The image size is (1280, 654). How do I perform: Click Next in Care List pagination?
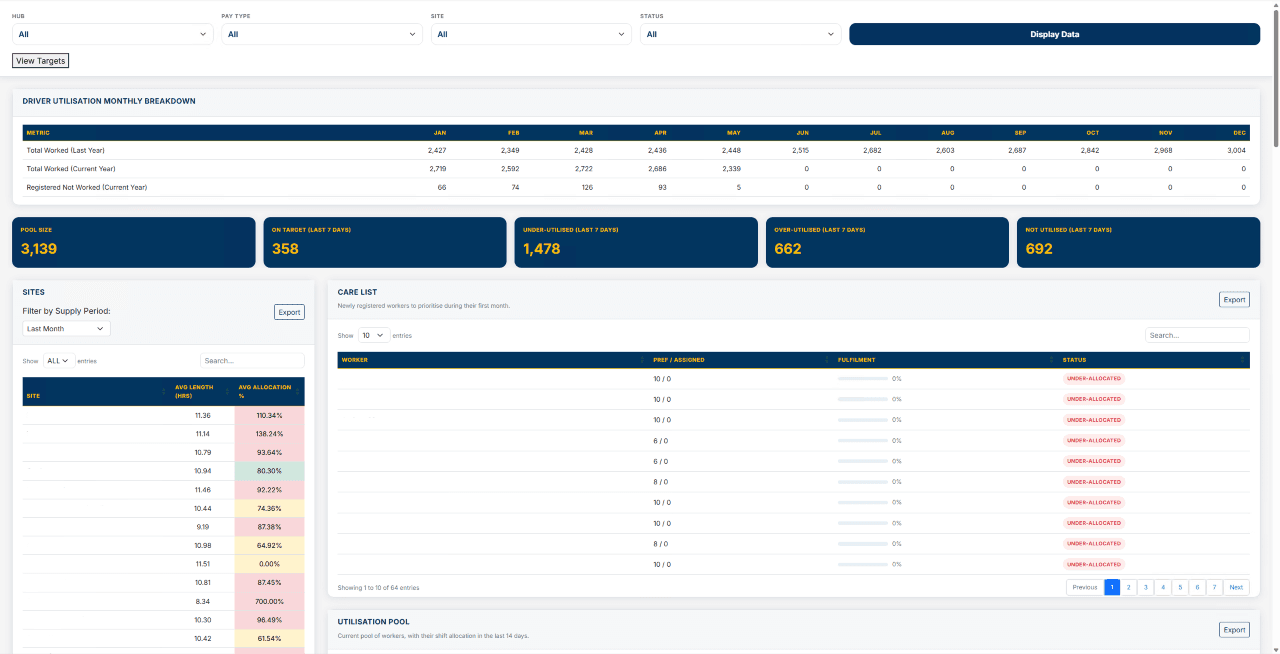pos(1236,587)
